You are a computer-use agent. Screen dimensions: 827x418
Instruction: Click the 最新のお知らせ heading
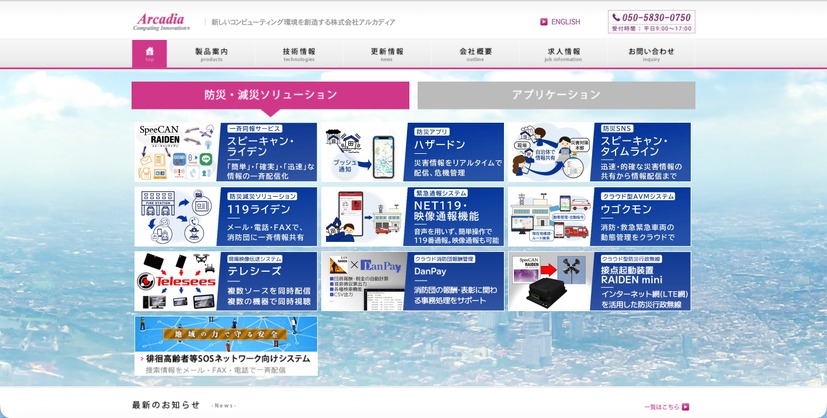click(x=166, y=405)
